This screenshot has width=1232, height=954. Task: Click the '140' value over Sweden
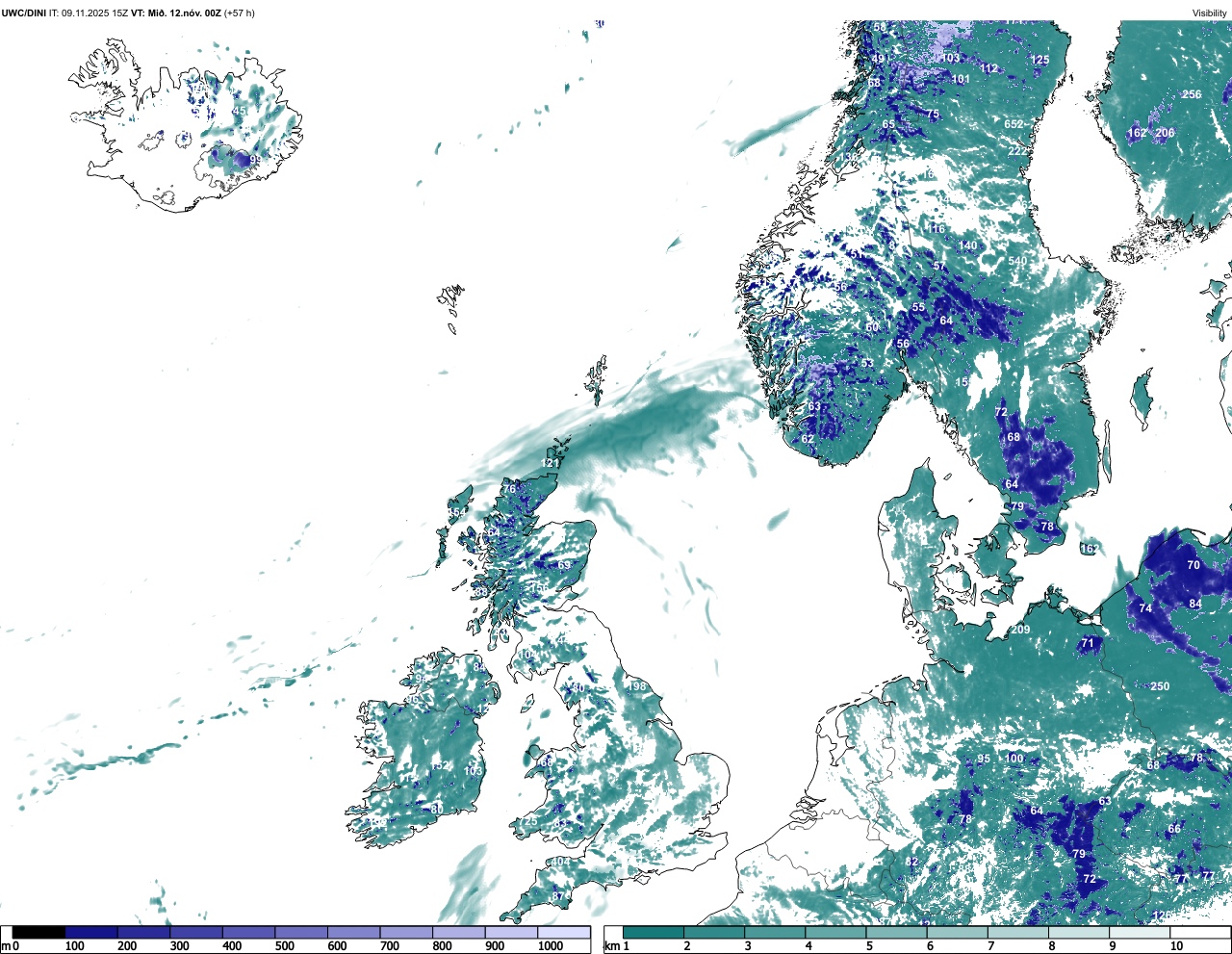click(x=967, y=245)
